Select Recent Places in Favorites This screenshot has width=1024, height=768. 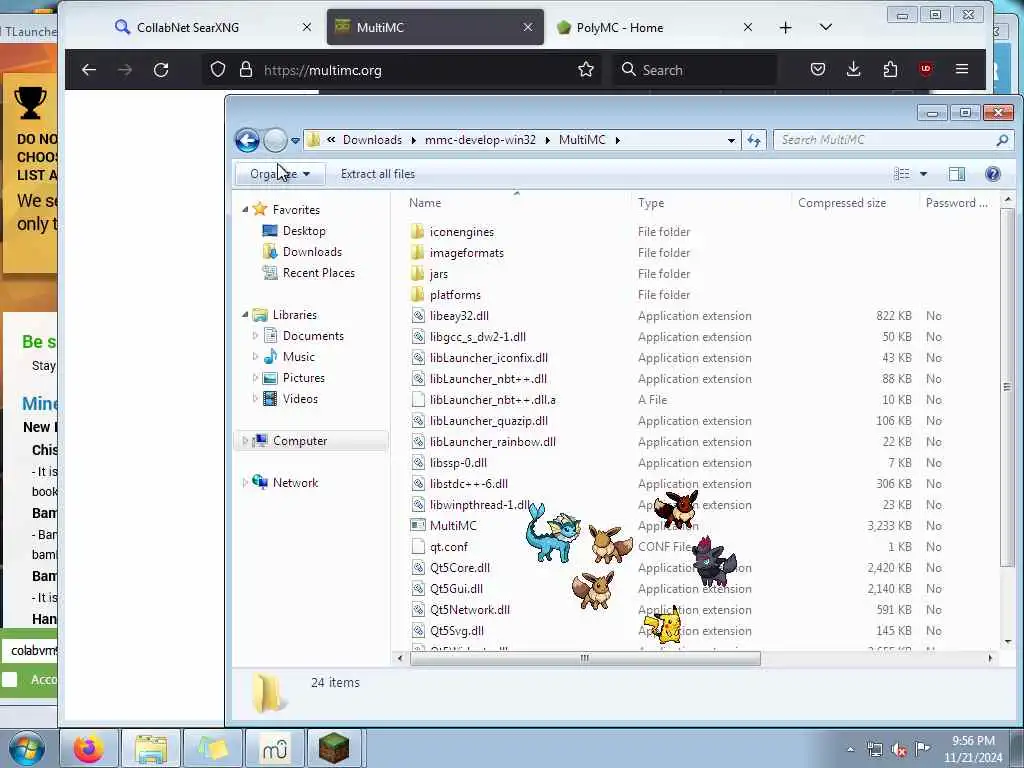[319, 273]
